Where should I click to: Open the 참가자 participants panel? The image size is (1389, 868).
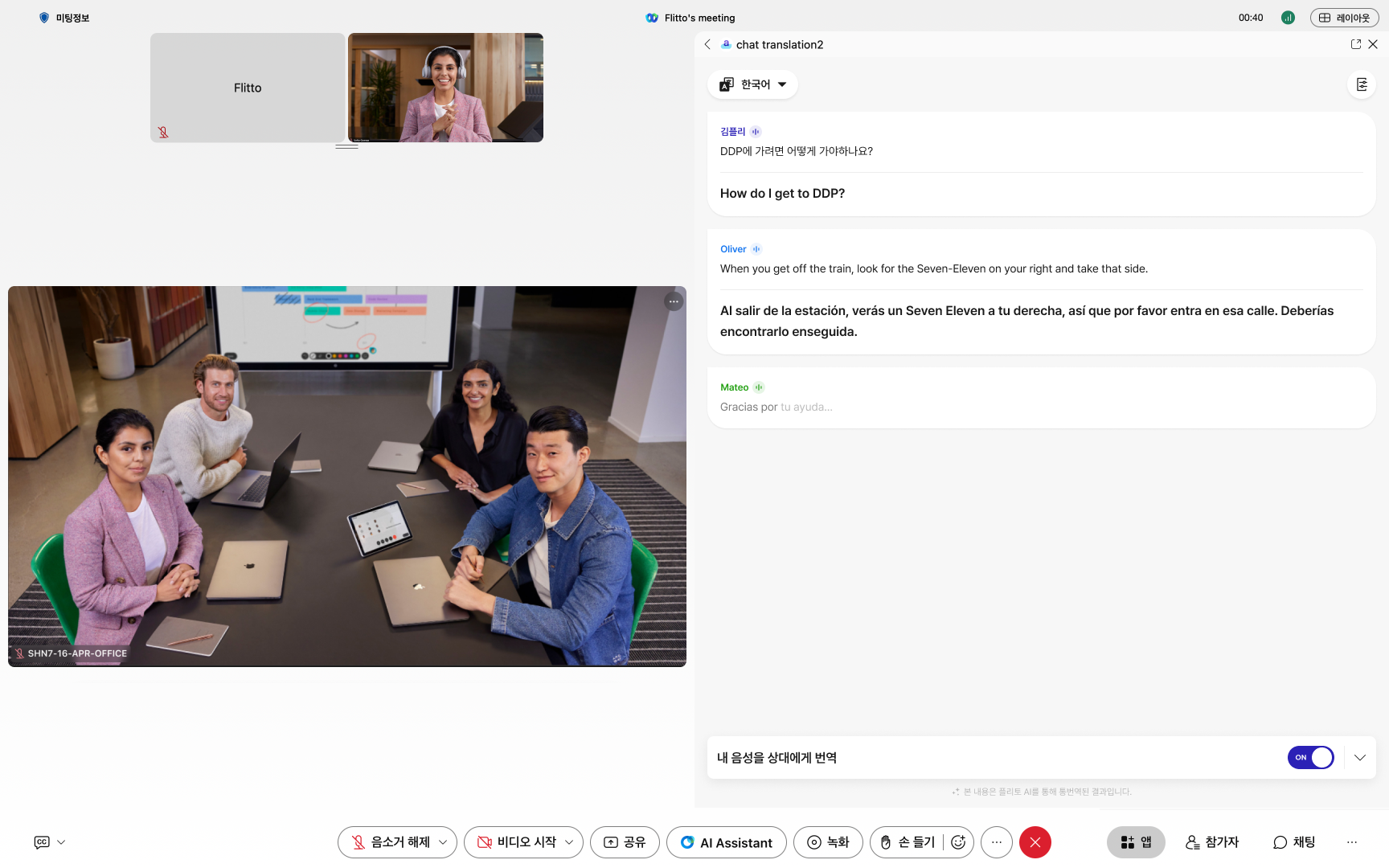pos(1212,842)
